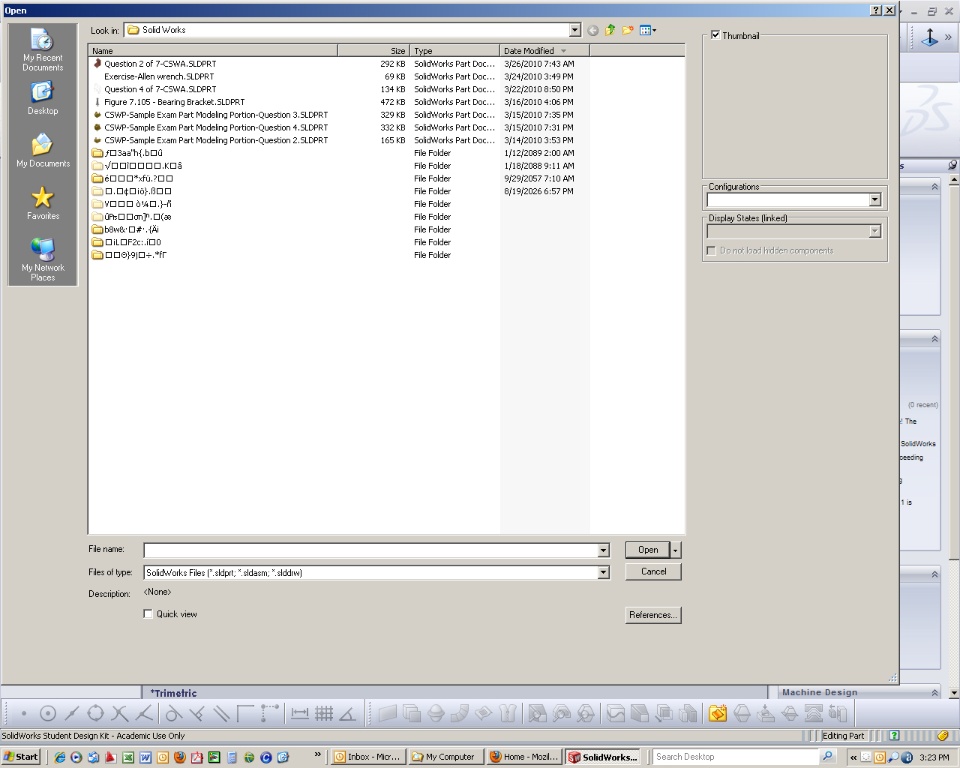
Task: Select the Angle snap icon
Action: click(348, 713)
